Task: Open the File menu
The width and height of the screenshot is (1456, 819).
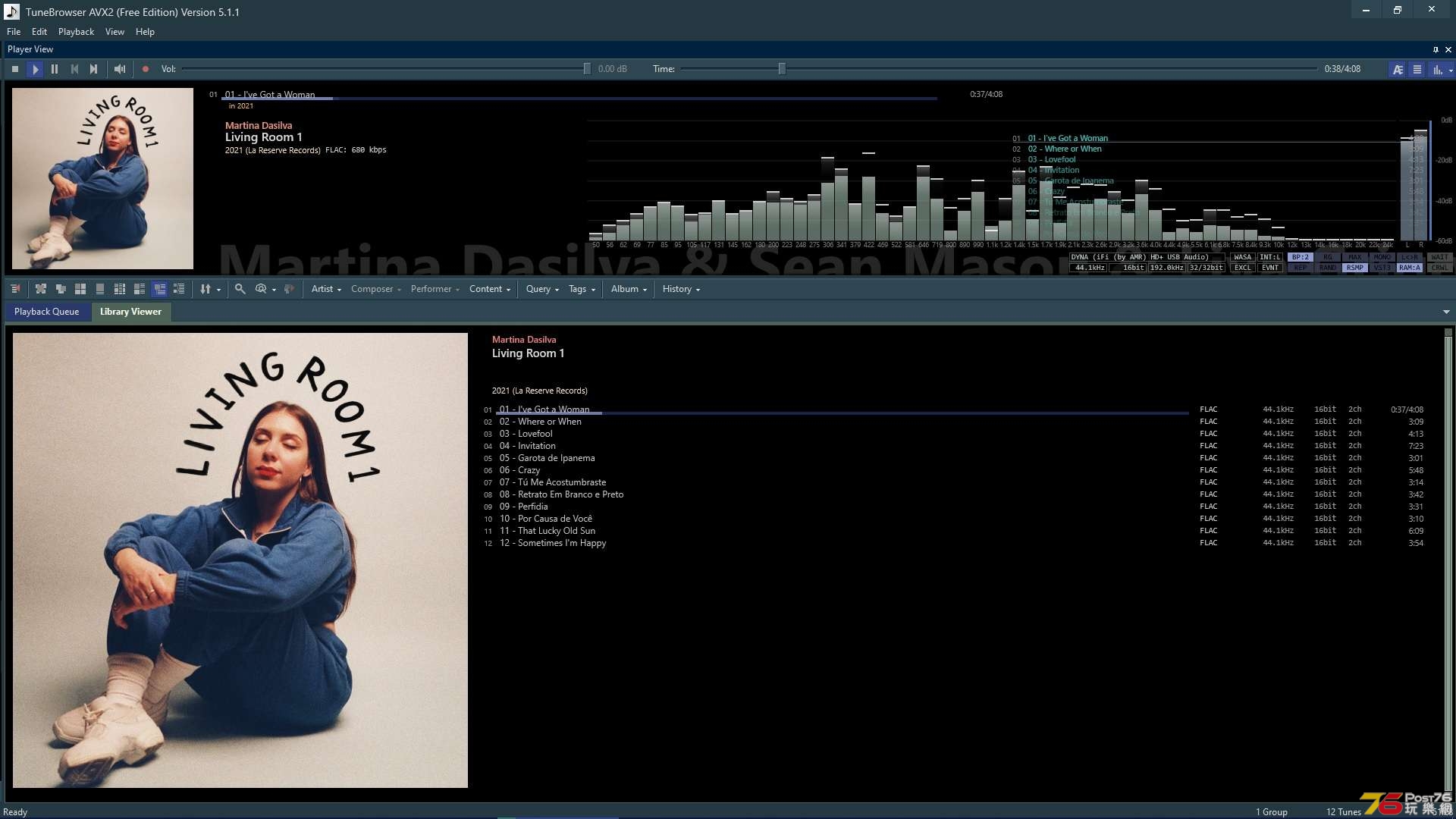Action: point(14,32)
